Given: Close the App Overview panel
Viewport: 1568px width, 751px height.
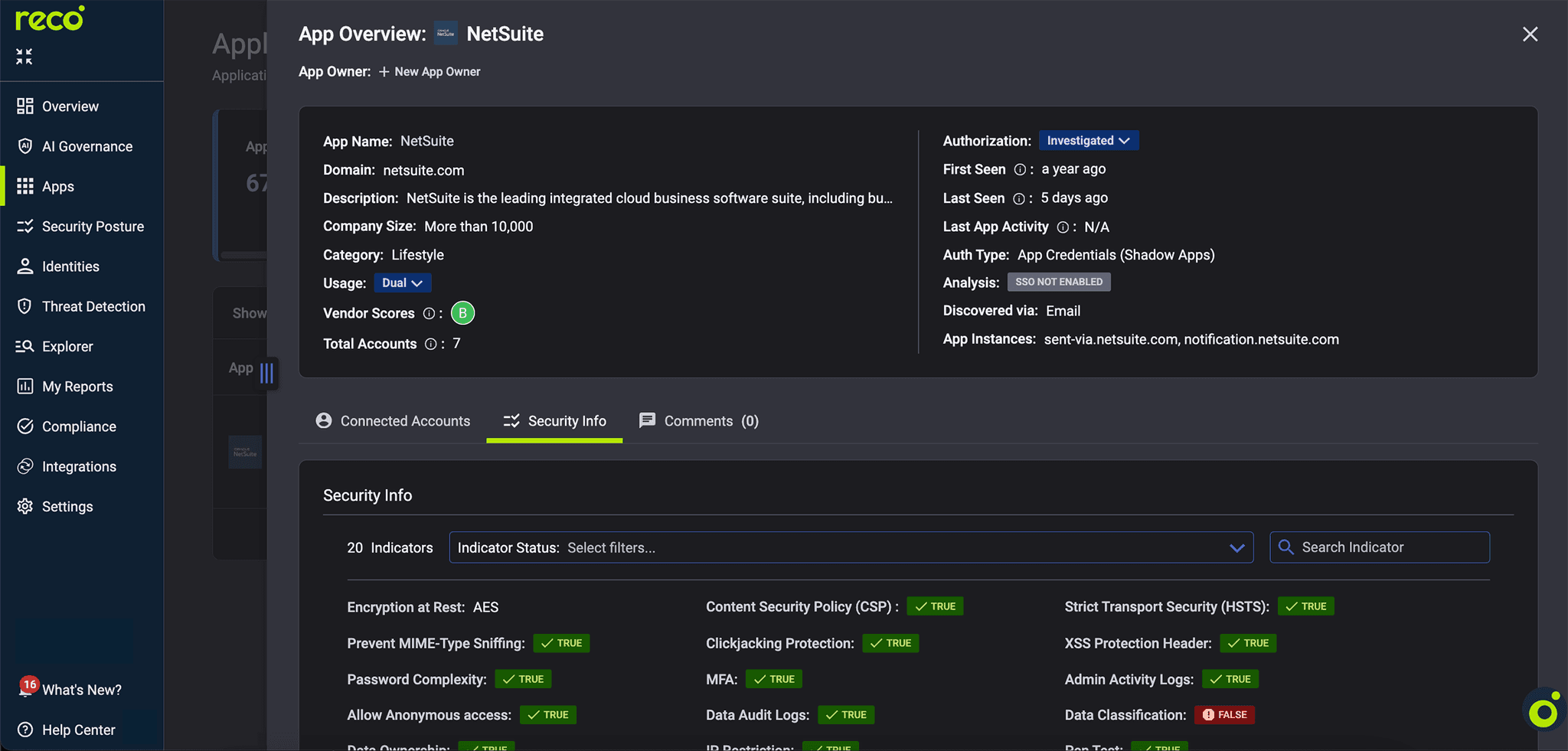Looking at the screenshot, I should pyautogui.click(x=1530, y=34).
